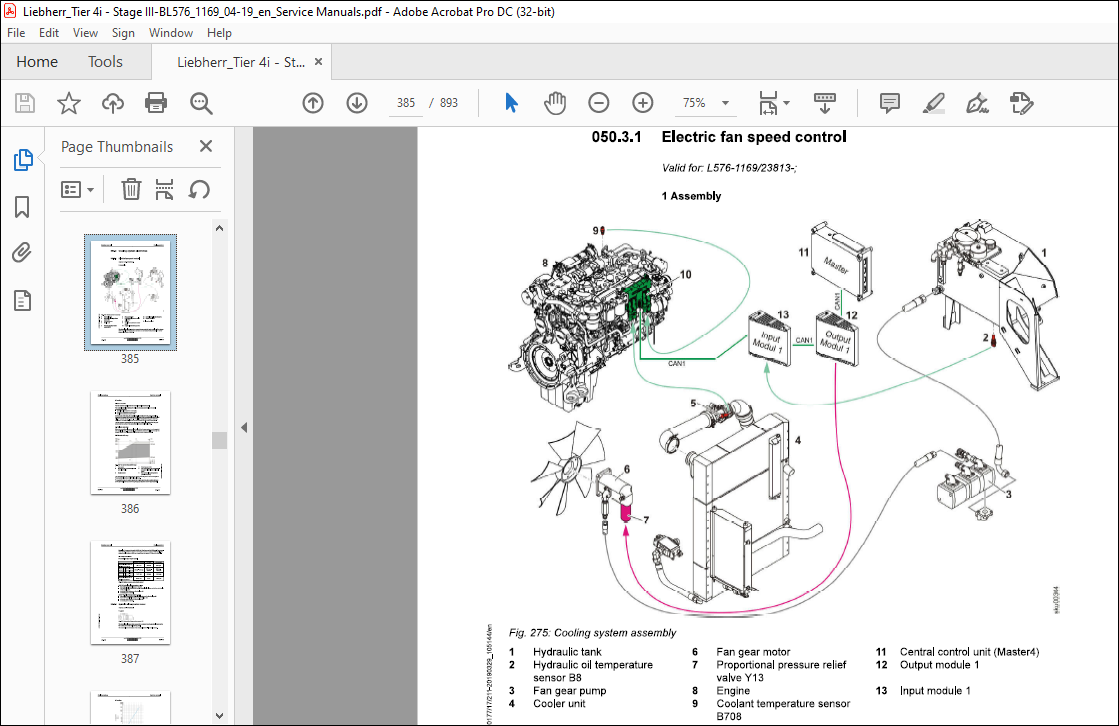Click the section number 050.3.1
1119x726 pixels.
617,137
